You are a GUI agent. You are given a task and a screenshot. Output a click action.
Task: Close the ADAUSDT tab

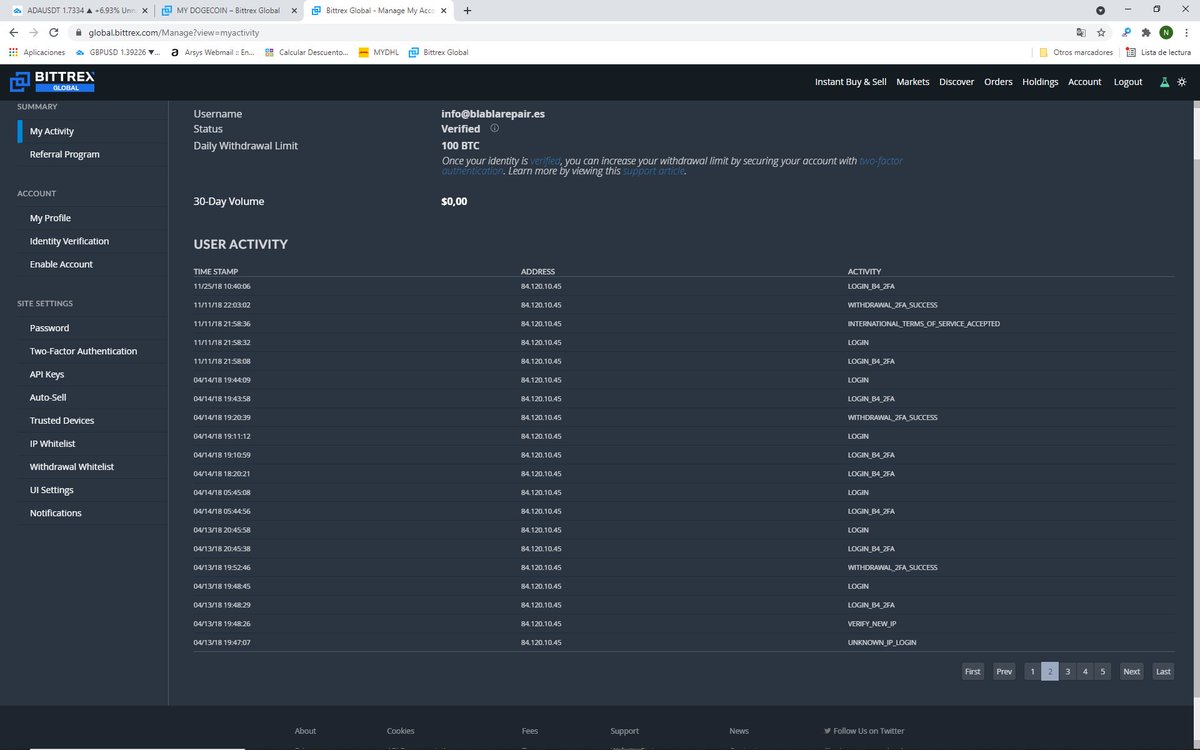click(143, 10)
